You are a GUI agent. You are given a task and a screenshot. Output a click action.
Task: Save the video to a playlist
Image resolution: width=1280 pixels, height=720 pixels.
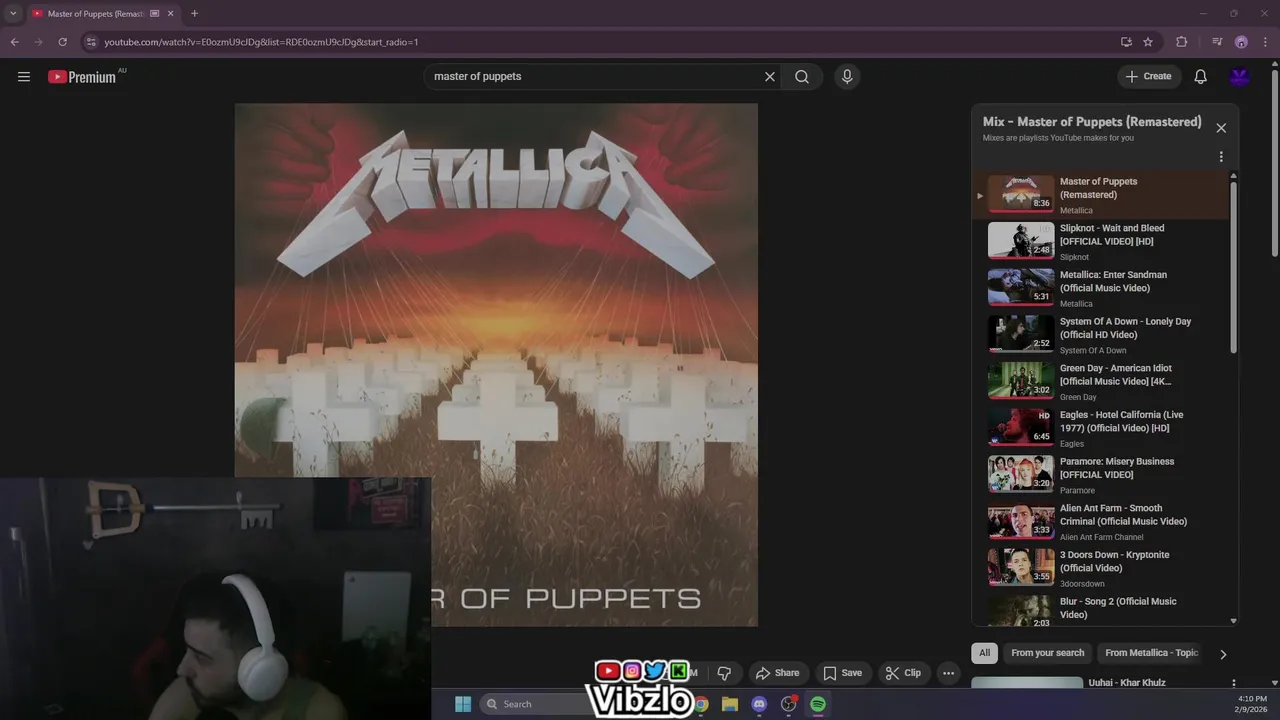pyautogui.click(x=842, y=673)
